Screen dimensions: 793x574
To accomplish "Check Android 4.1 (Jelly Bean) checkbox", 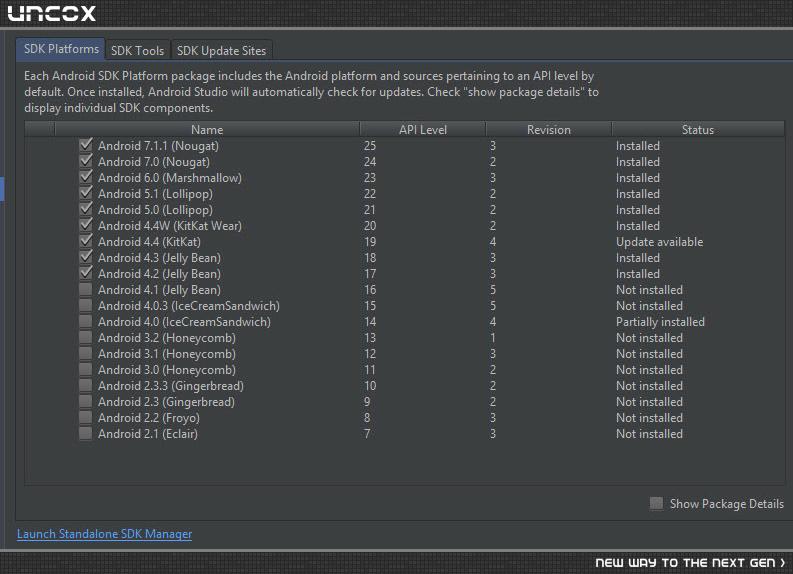I will (x=86, y=289).
